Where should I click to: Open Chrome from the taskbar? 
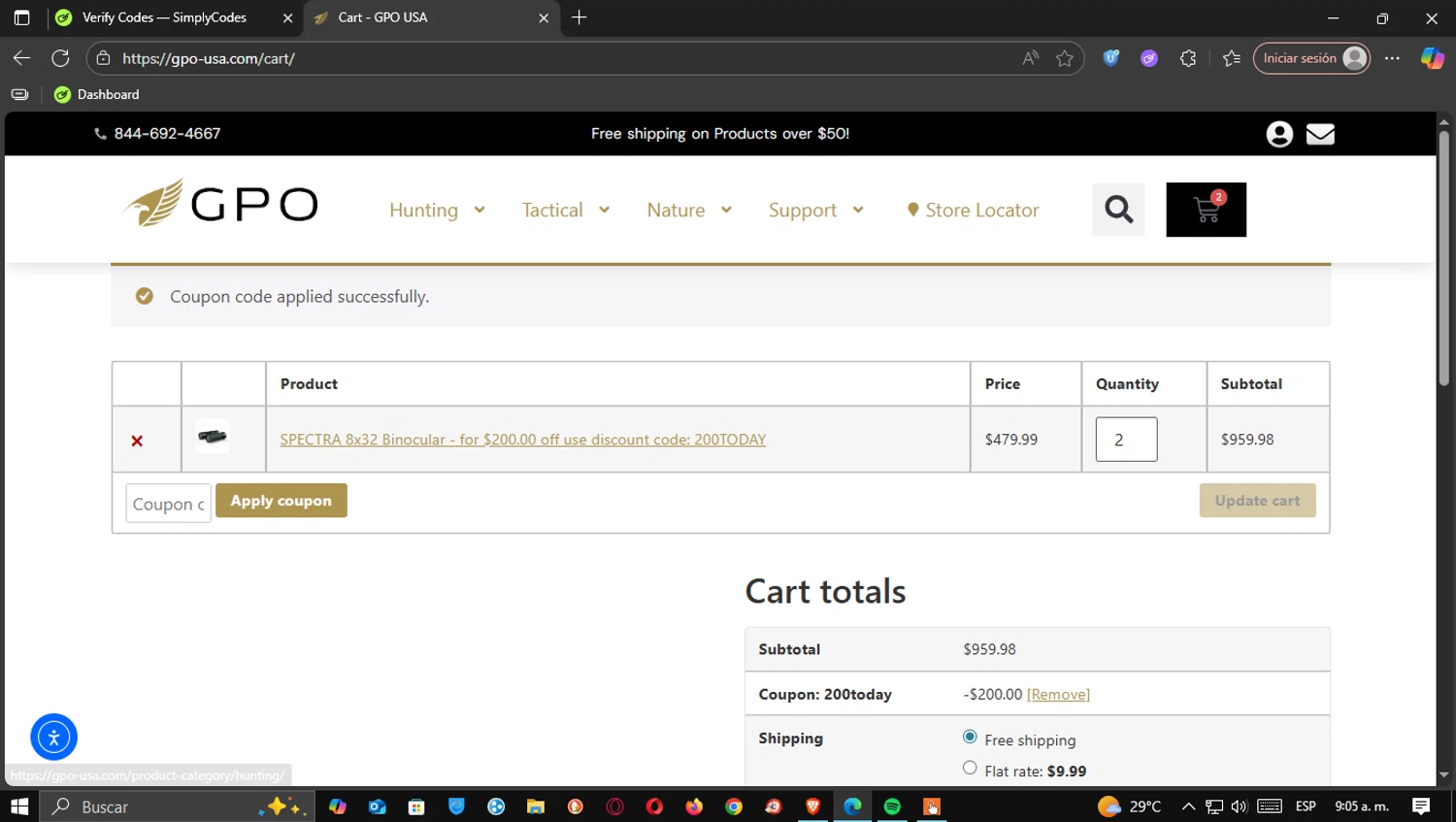(734, 806)
